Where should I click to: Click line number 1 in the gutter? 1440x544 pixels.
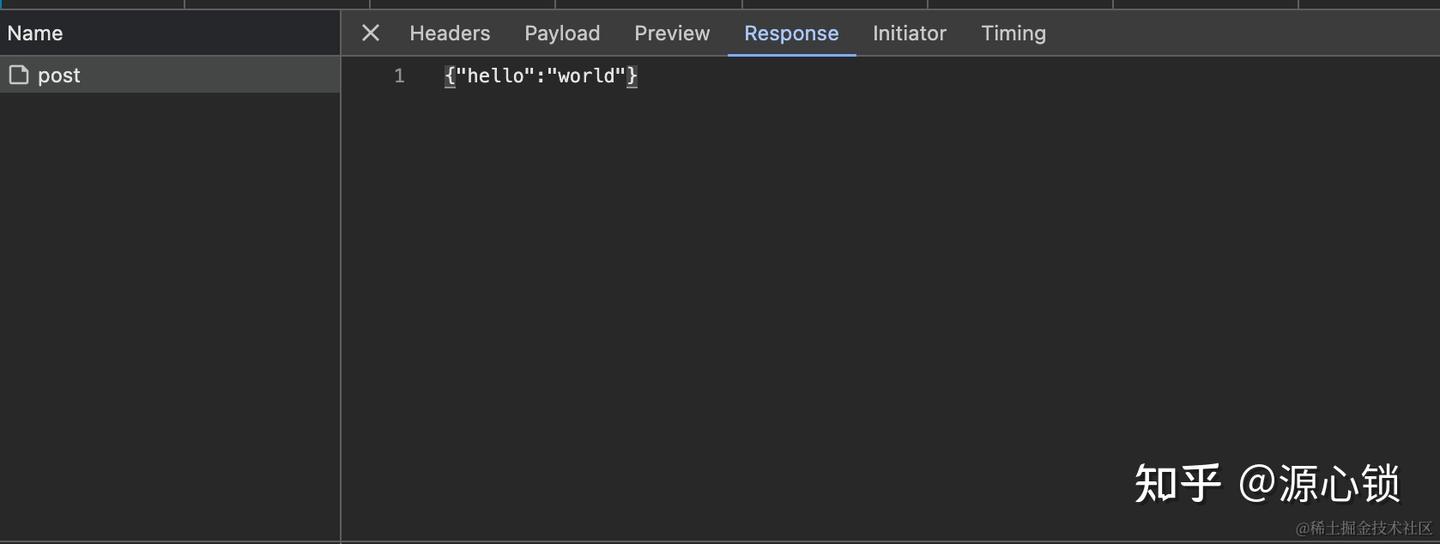click(399, 76)
